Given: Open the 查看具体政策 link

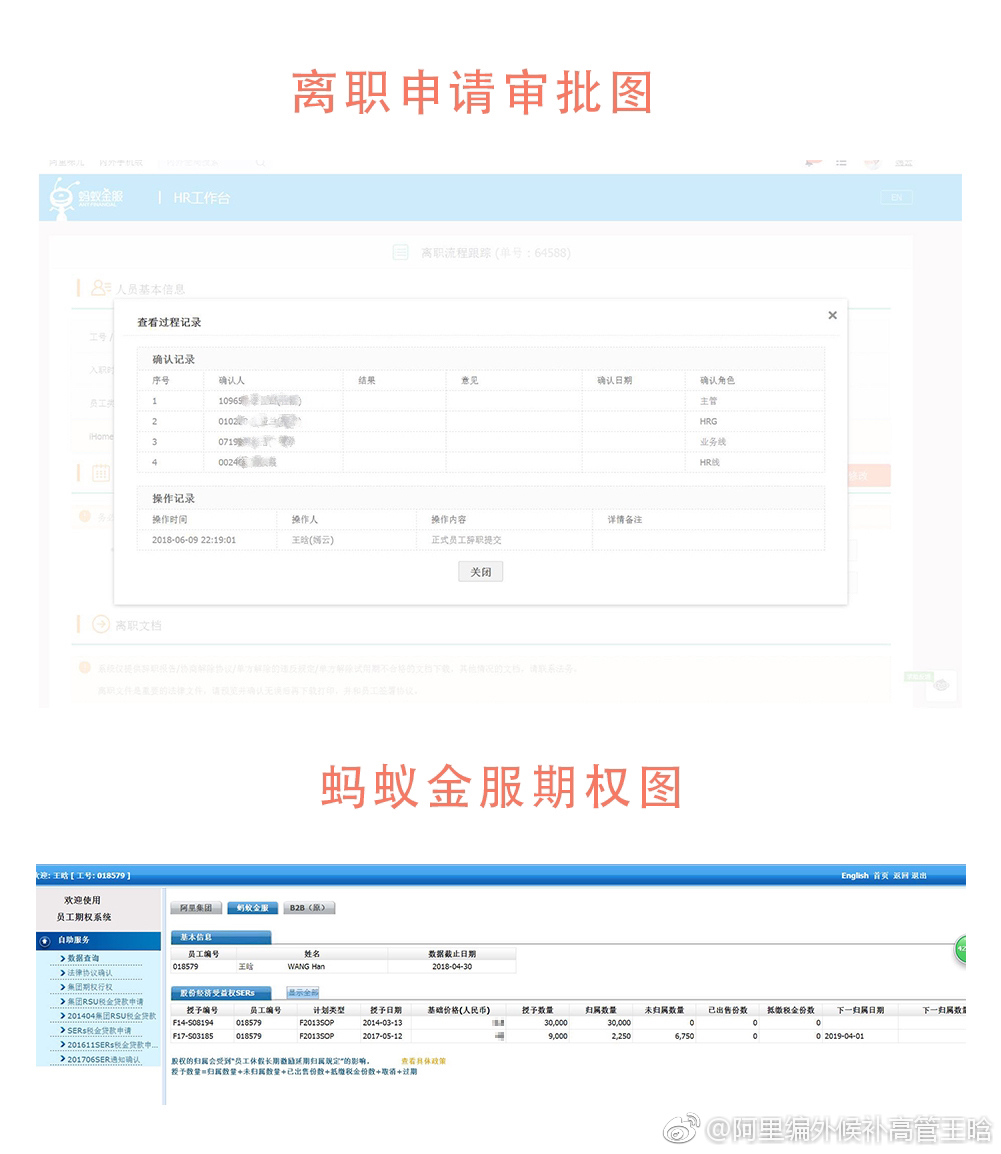Looking at the screenshot, I should tap(423, 1061).
